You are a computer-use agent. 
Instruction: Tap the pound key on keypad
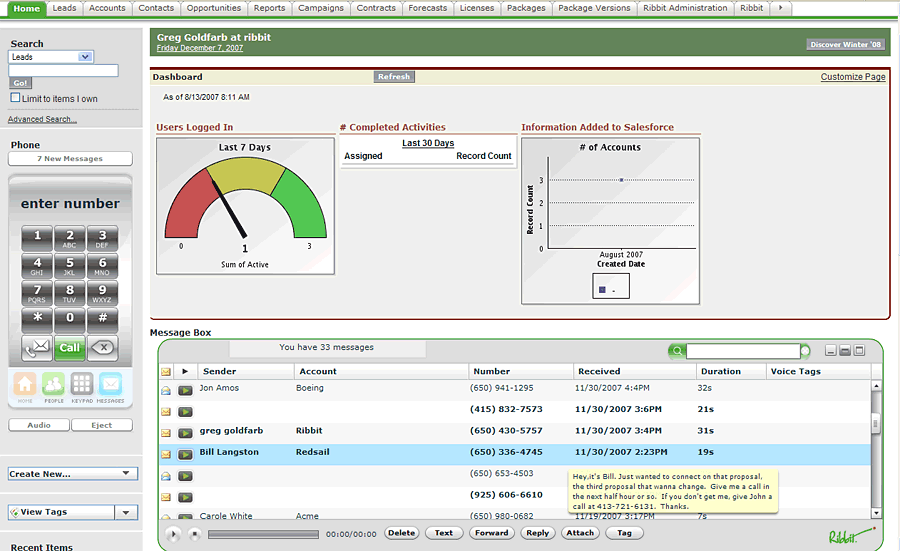[103, 319]
